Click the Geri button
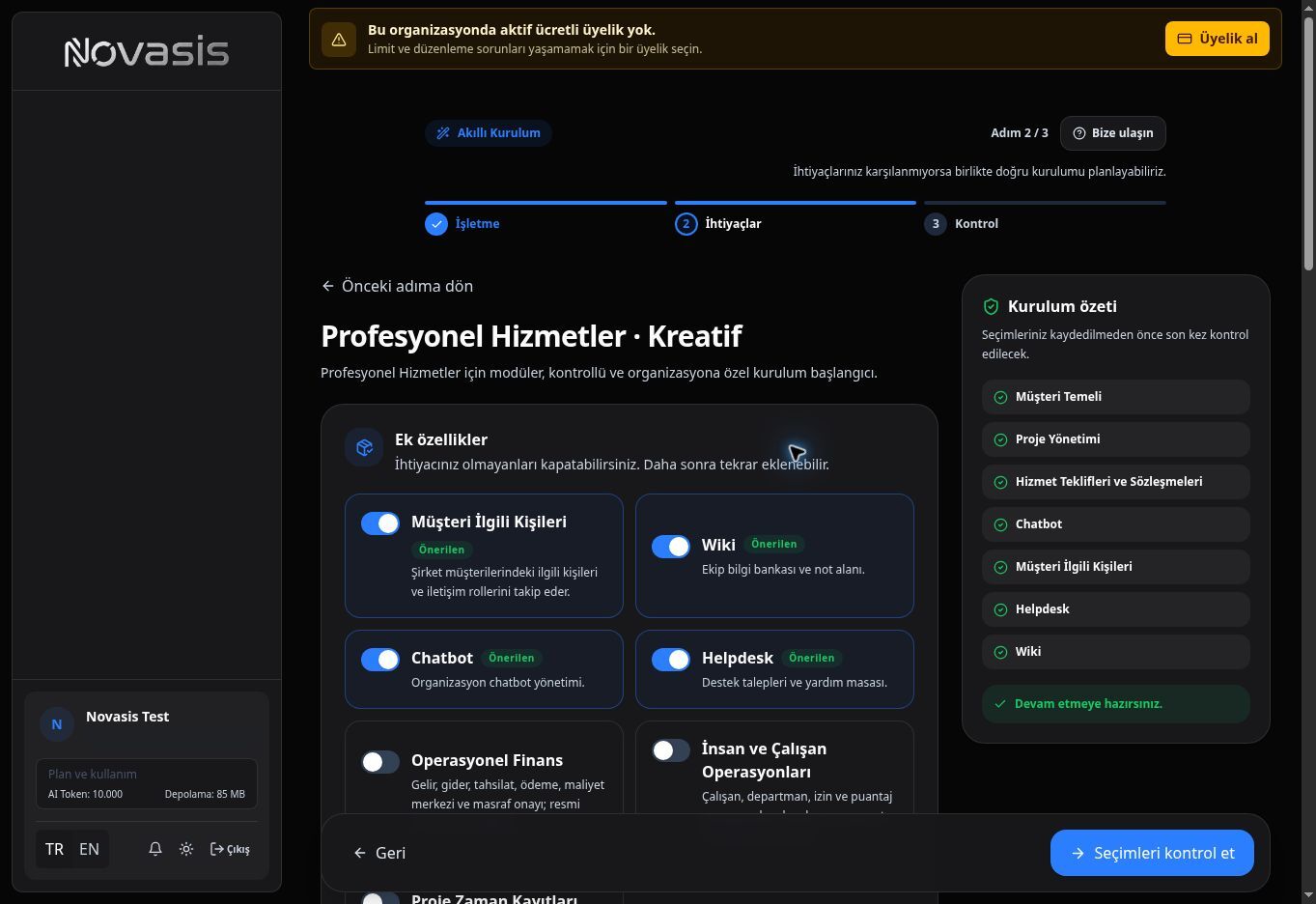The width and height of the screenshot is (1316, 904). click(x=379, y=853)
